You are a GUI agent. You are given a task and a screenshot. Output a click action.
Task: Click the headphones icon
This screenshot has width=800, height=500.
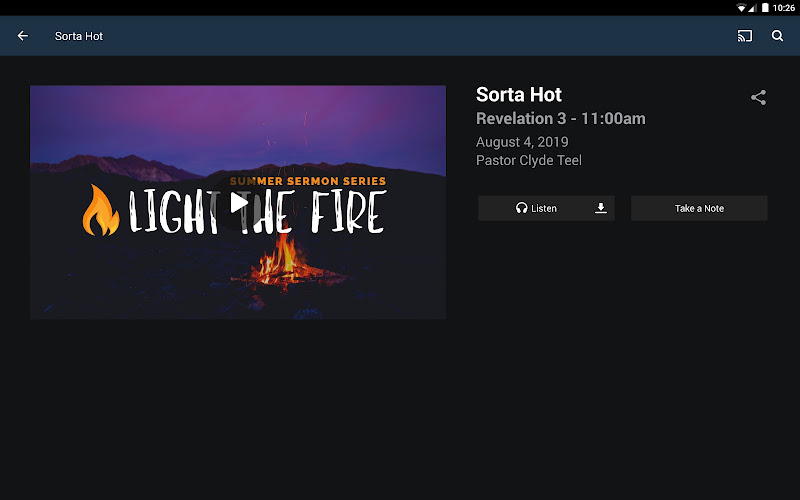(521, 208)
